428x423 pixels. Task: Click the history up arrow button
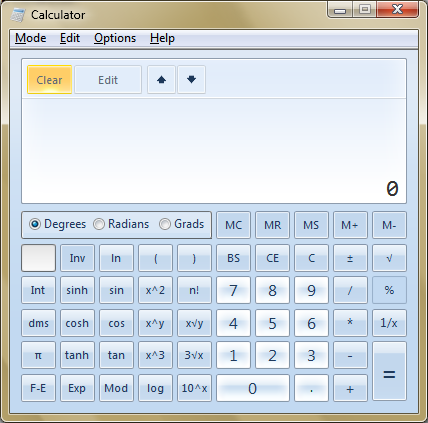click(161, 80)
